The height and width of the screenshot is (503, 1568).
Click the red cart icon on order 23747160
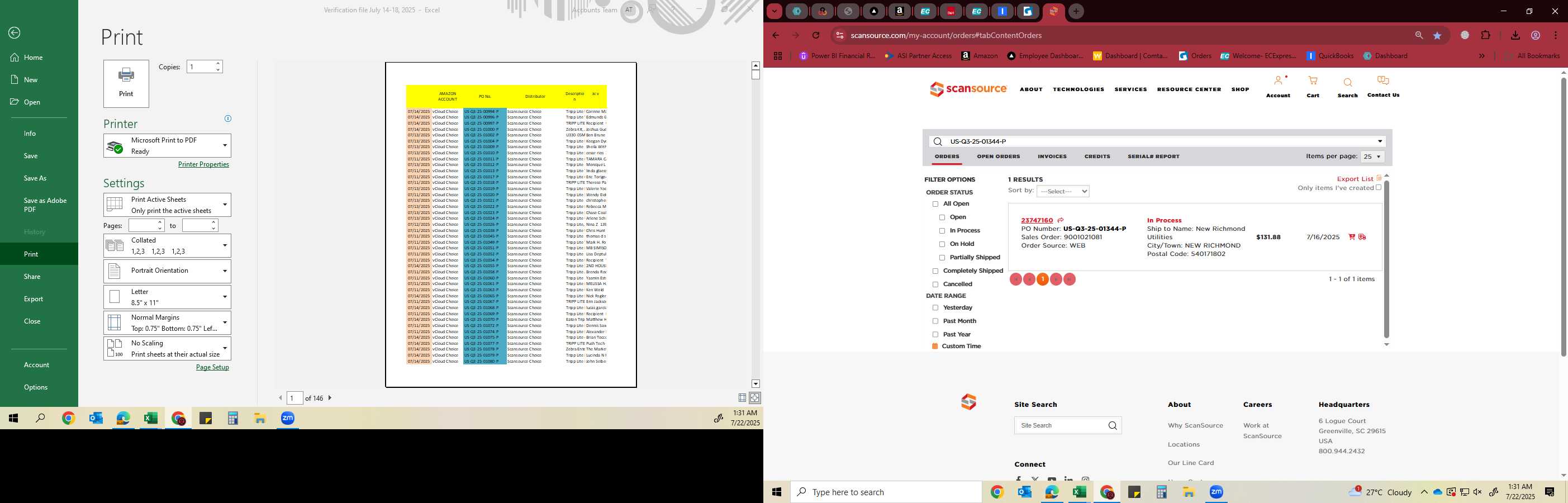(x=1352, y=237)
